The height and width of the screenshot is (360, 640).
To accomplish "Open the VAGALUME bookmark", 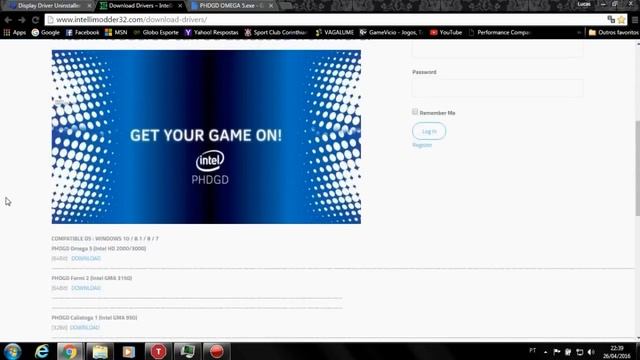I will [335, 32].
